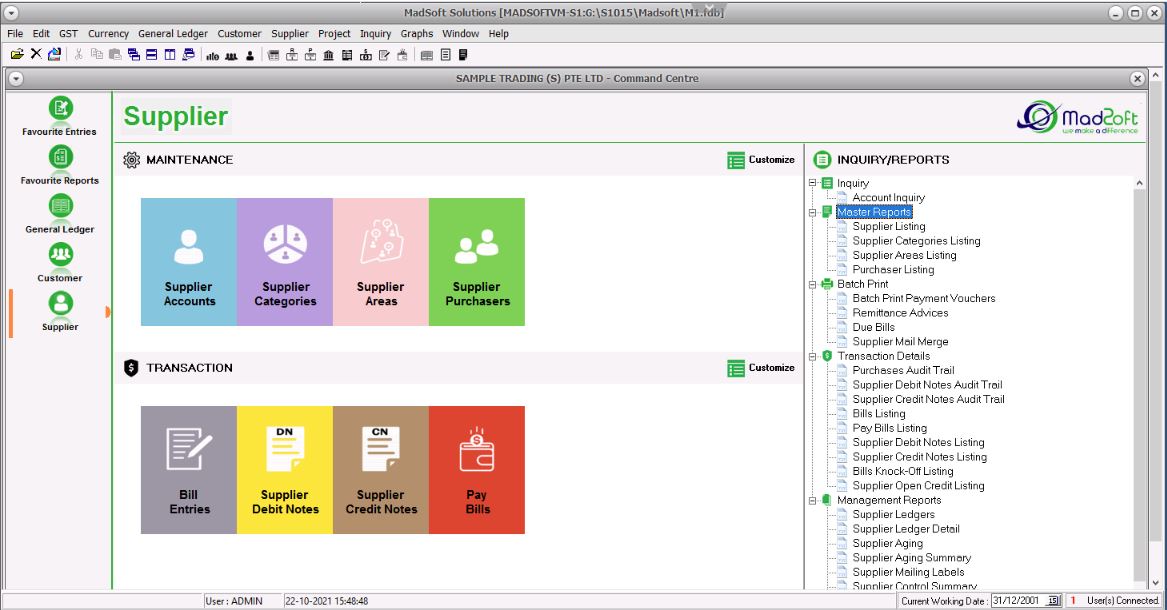
Task: Open the Graphs menu
Action: click(417, 33)
